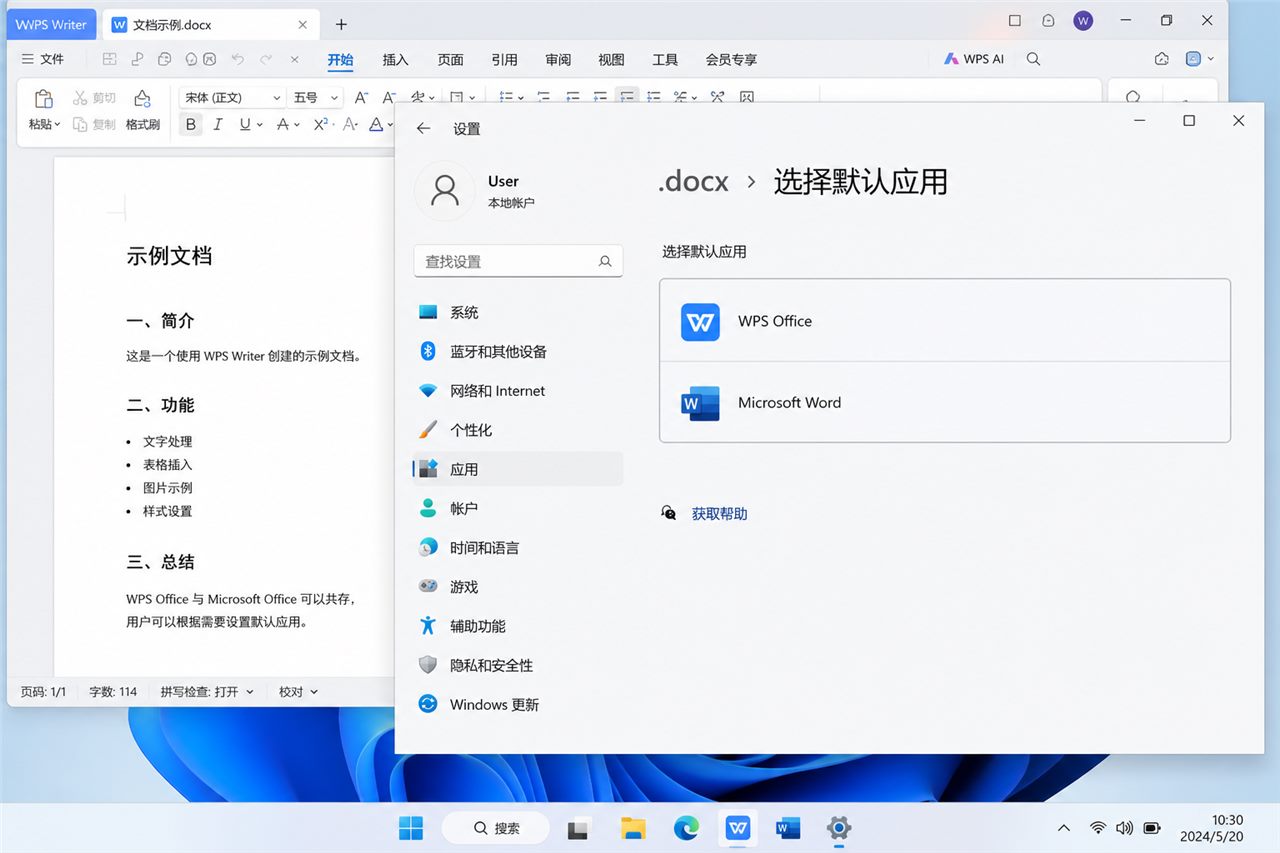
Task: Switch to the 工具 ribbon tab
Action: click(x=665, y=59)
